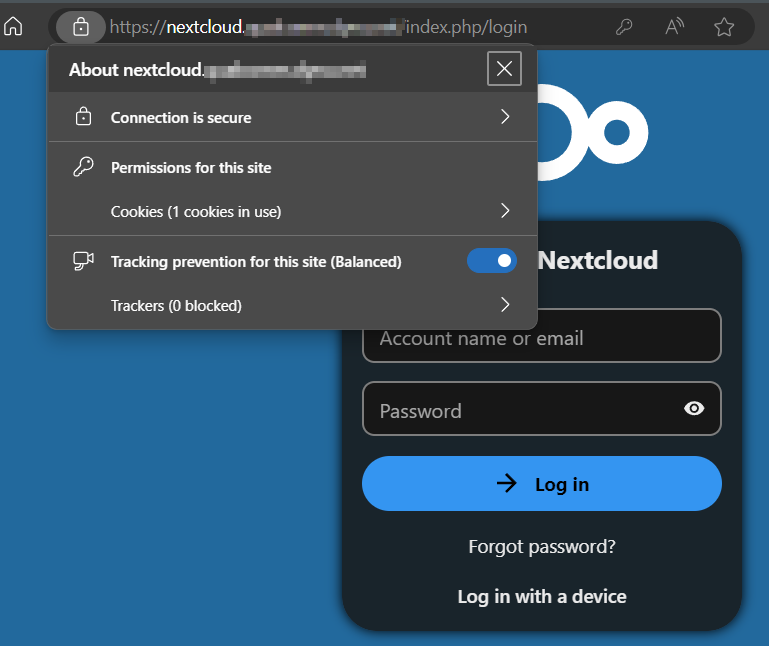This screenshot has width=769, height=646.
Task: Click the arrow icon in Log in button
Action: (507, 484)
